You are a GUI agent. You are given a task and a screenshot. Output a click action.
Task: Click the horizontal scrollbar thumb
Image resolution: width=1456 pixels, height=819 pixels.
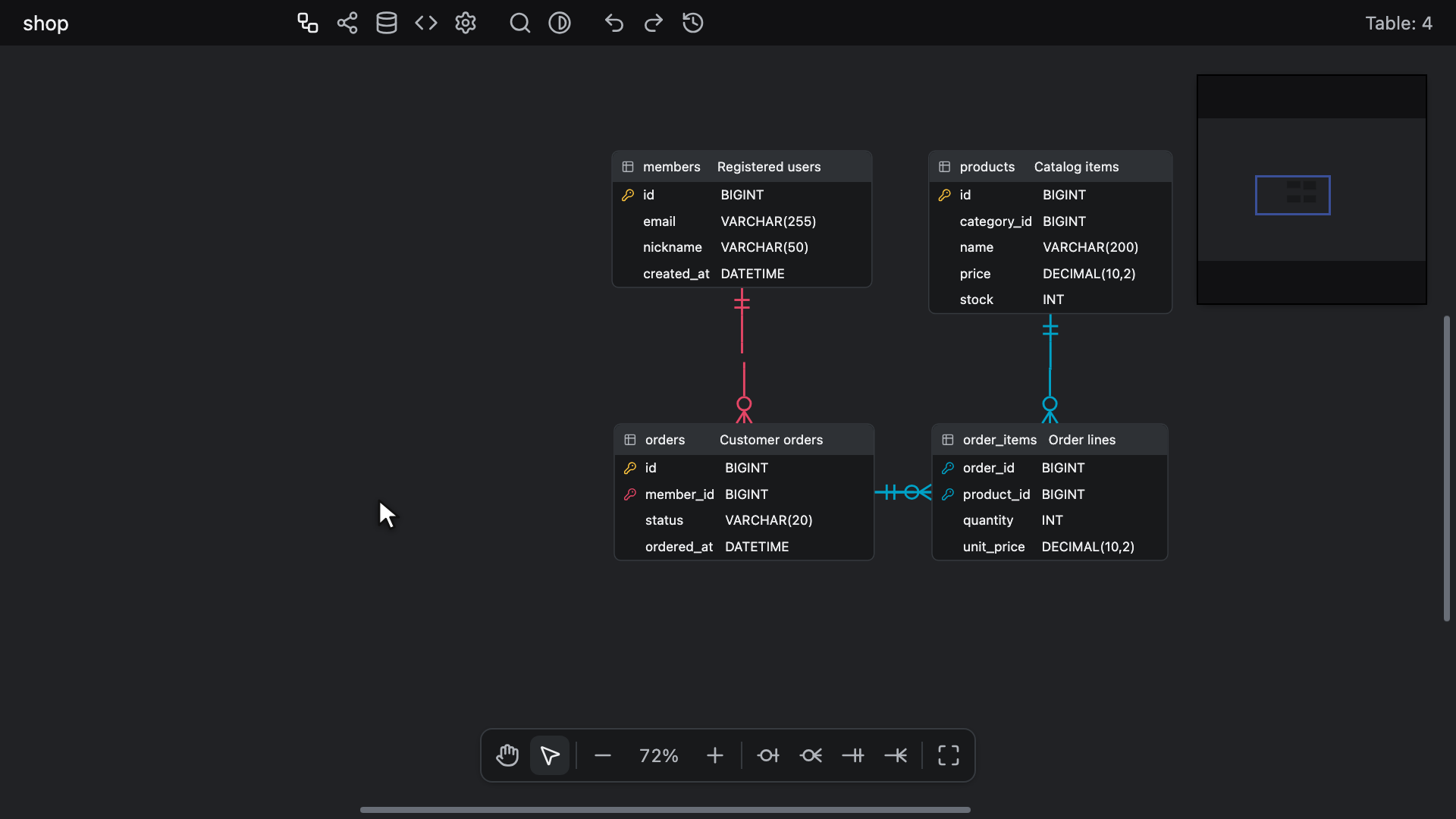(665, 810)
